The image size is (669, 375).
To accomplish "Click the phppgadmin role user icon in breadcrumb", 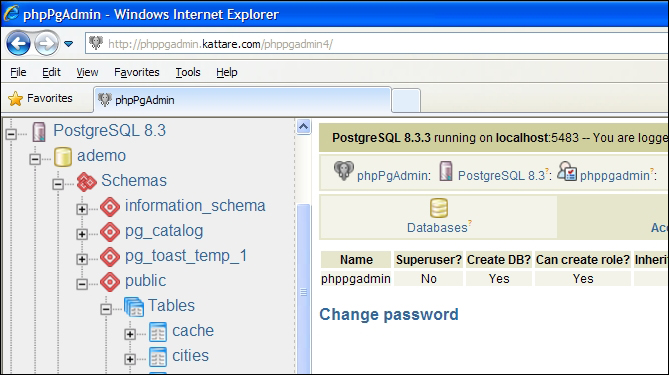I will pos(567,171).
